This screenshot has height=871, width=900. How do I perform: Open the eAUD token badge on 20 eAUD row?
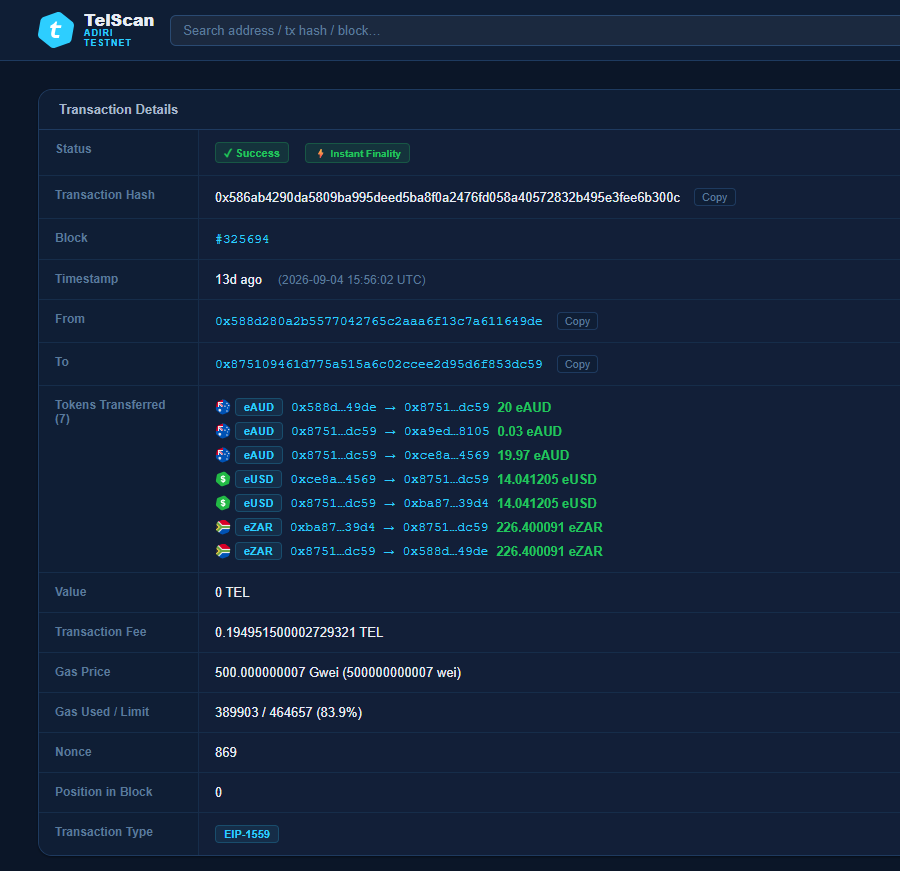[x=258, y=407]
